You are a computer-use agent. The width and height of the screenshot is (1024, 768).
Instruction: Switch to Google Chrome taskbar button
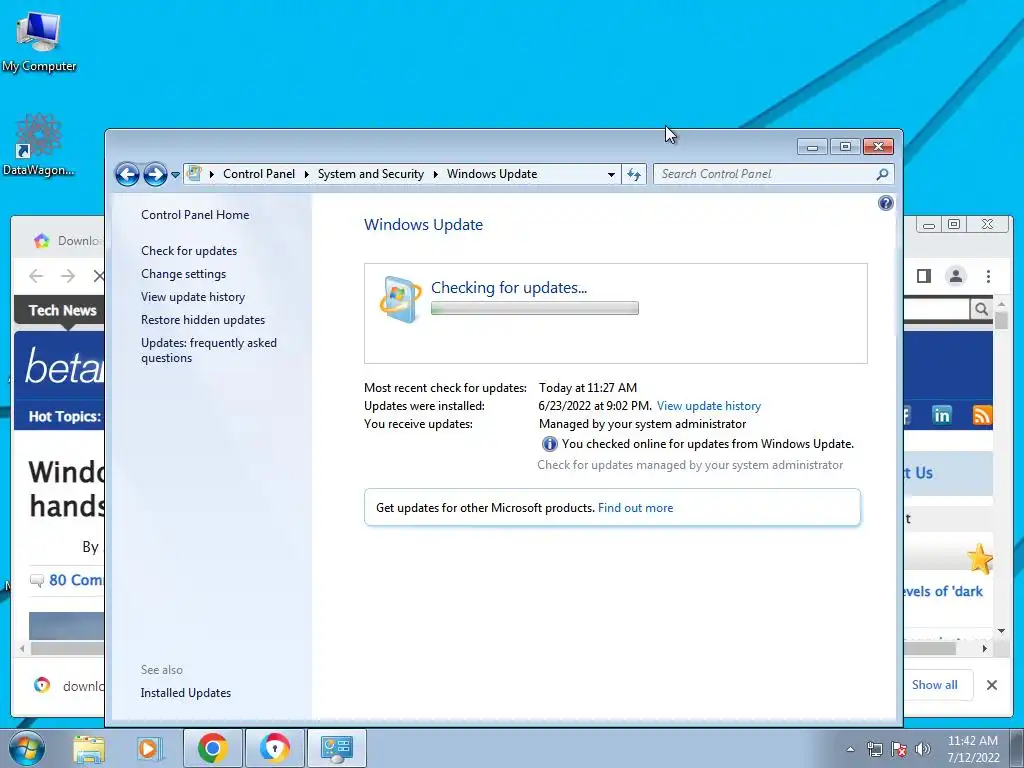point(212,748)
